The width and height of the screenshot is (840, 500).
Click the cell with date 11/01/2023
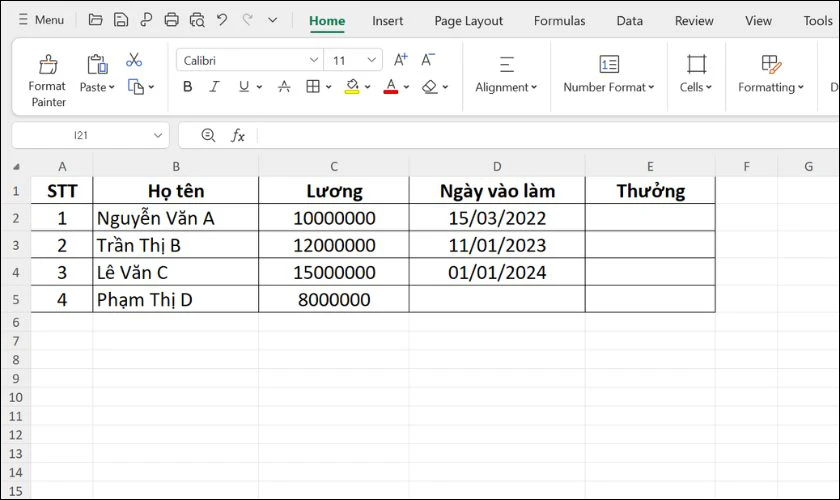pyautogui.click(x=497, y=245)
